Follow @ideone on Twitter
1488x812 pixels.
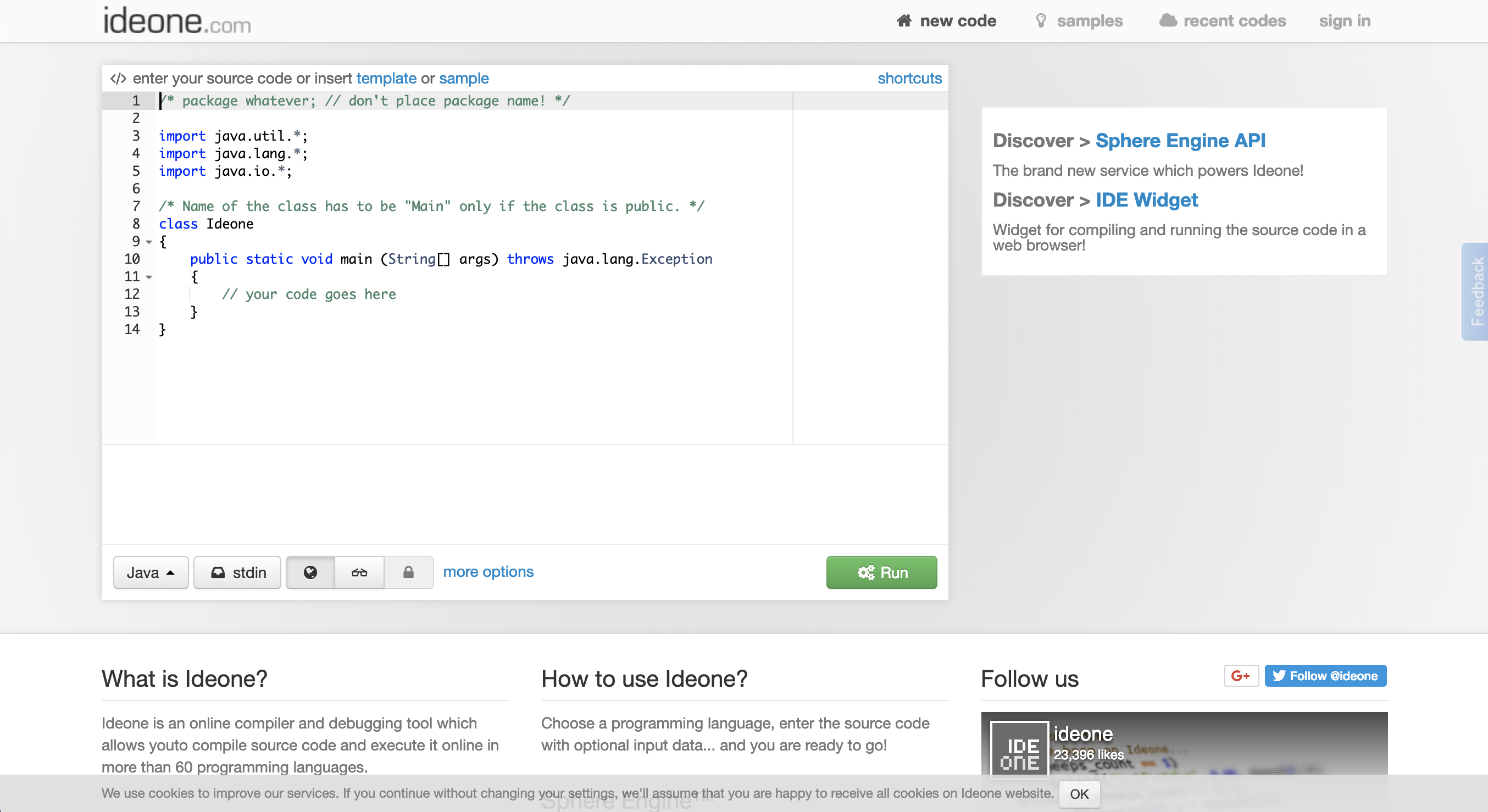[x=1325, y=676]
